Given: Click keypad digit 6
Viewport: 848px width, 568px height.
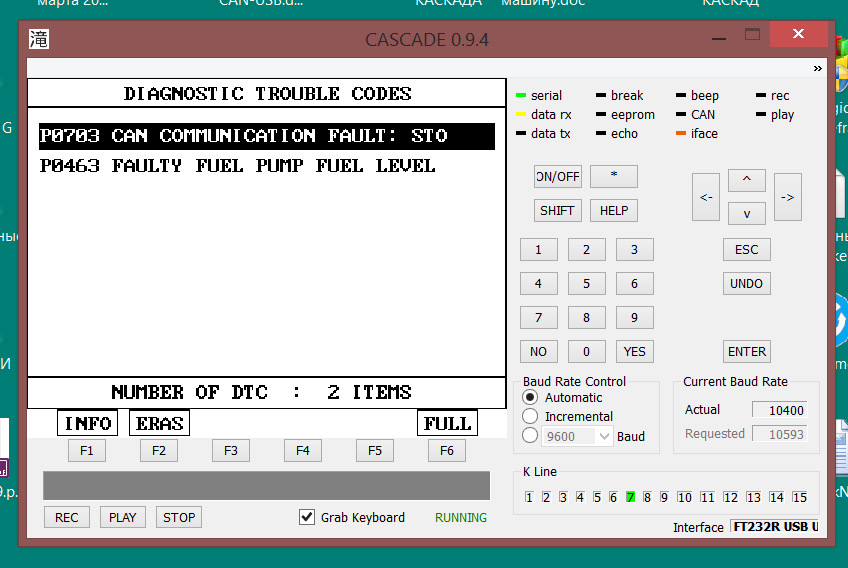Looking at the screenshot, I should (x=635, y=283).
